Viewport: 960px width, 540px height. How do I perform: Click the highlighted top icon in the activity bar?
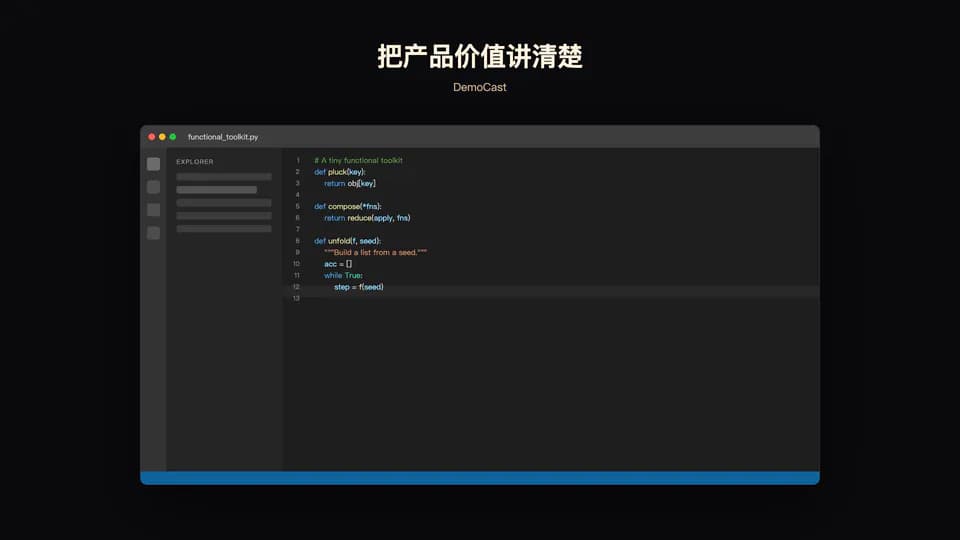[x=154, y=164]
